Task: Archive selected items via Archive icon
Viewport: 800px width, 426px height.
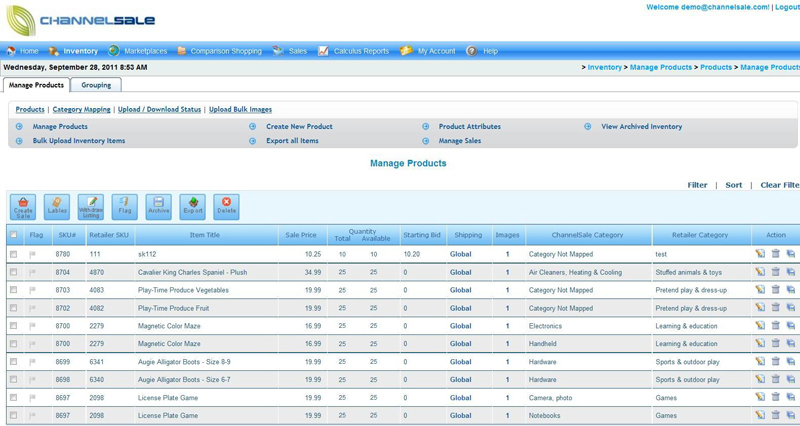Action: point(159,207)
